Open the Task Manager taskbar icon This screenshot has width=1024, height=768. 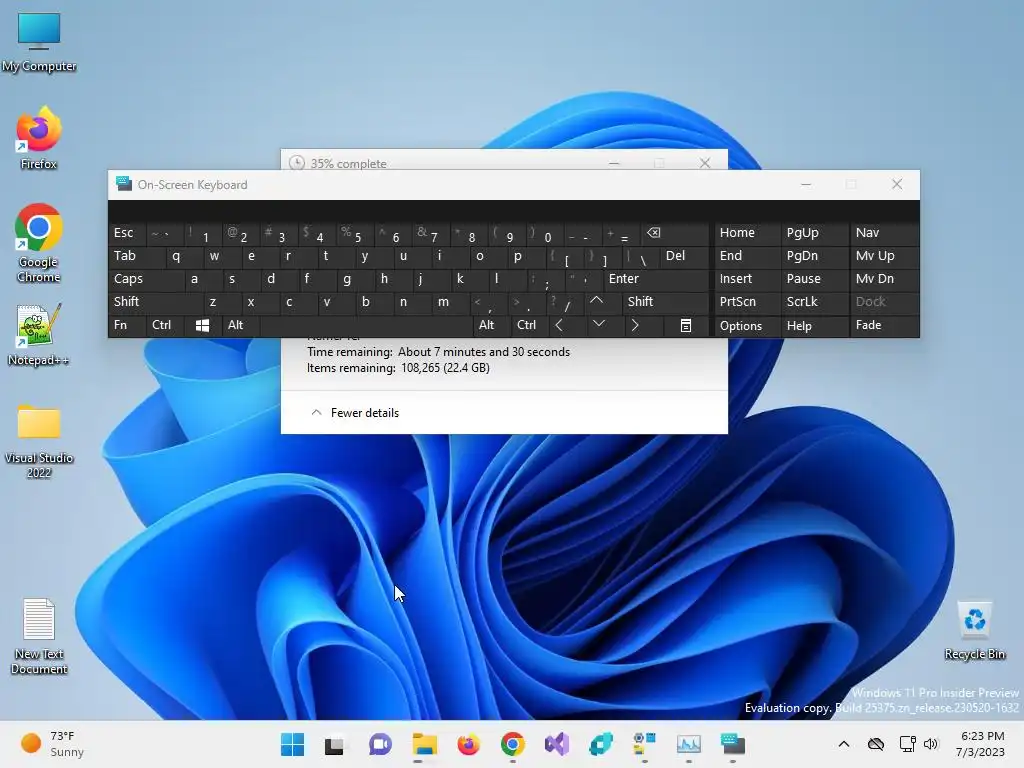pos(688,744)
